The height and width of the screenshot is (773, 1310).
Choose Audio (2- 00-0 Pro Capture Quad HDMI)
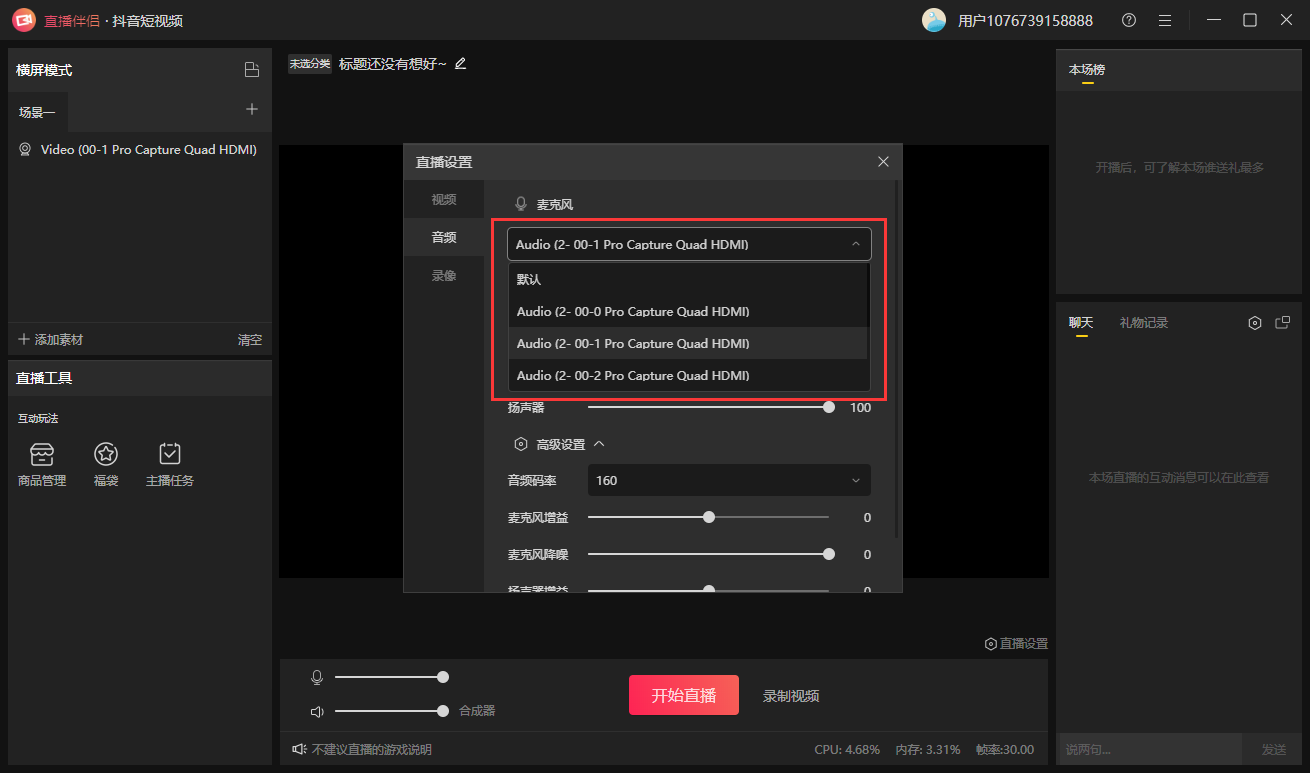point(689,312)
